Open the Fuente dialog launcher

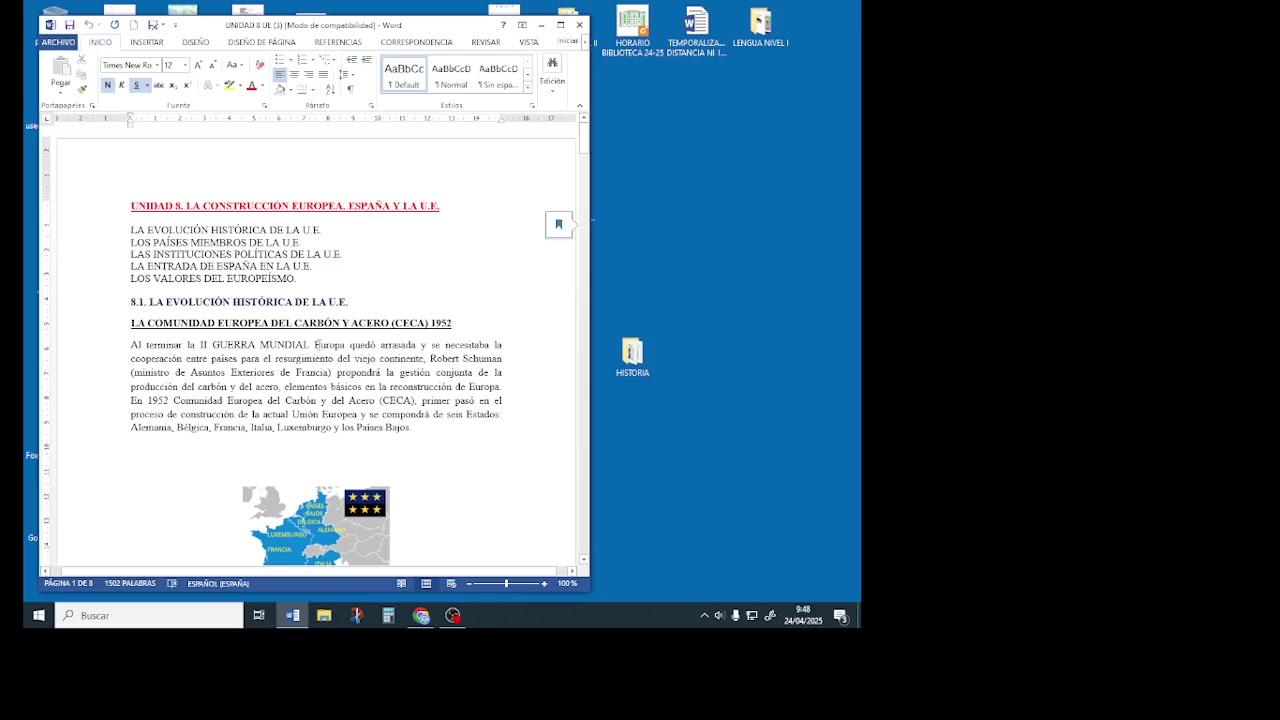coord(265,105)
